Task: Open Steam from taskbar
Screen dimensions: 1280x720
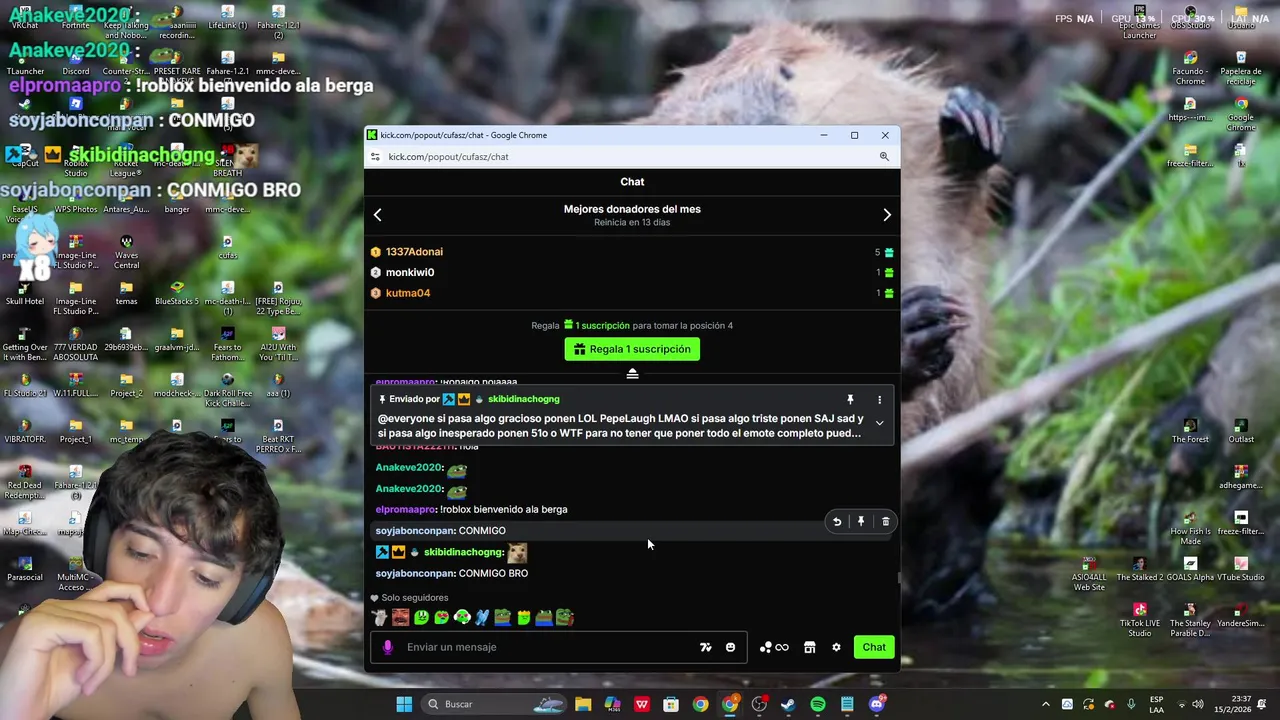Action: pyautogui.click(x=788, y=704)
